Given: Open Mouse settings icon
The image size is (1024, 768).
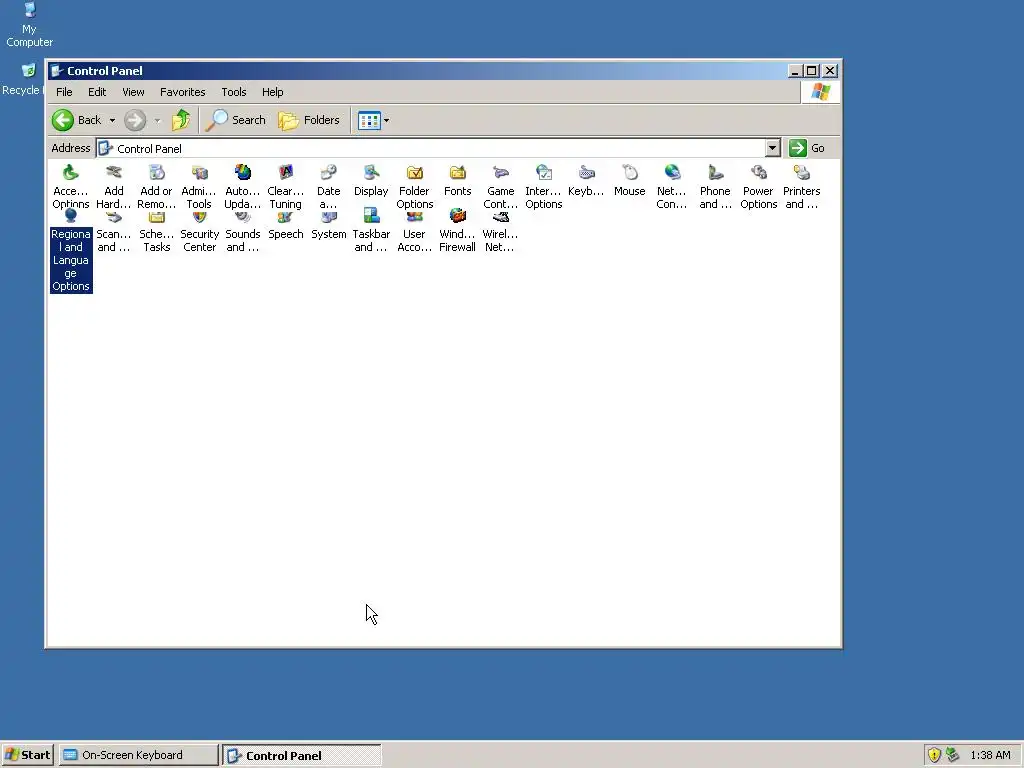Looking at the screenshot, I should 630,180.
